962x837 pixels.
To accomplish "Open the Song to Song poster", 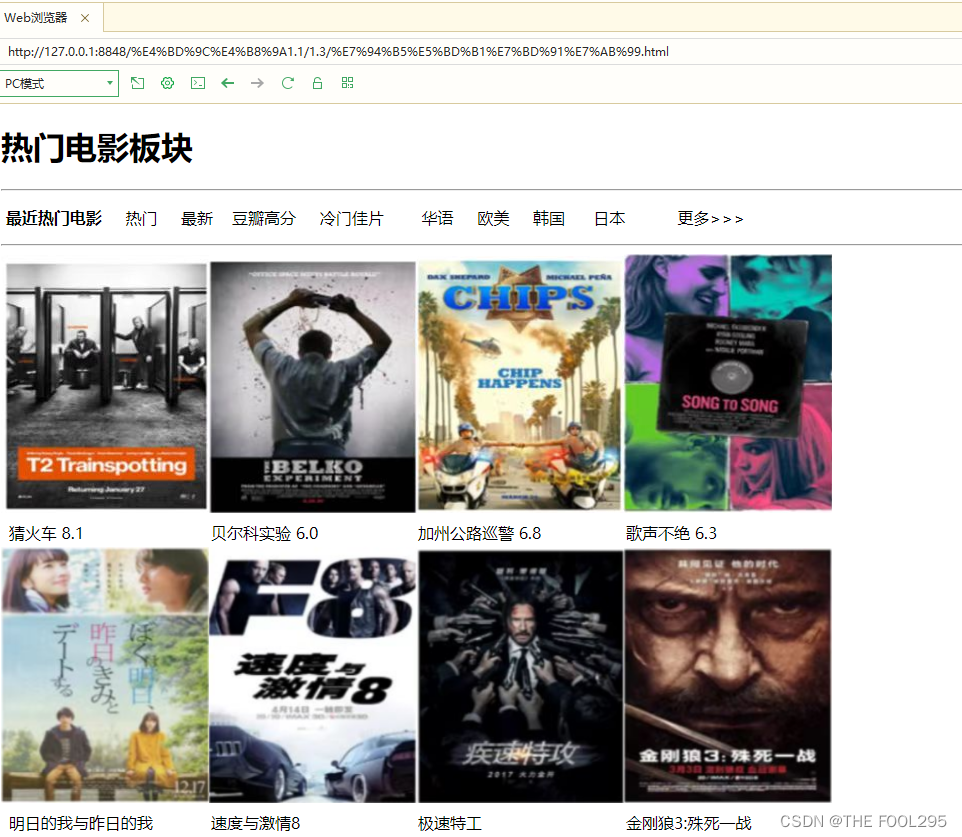I will [x=728, y=382].
